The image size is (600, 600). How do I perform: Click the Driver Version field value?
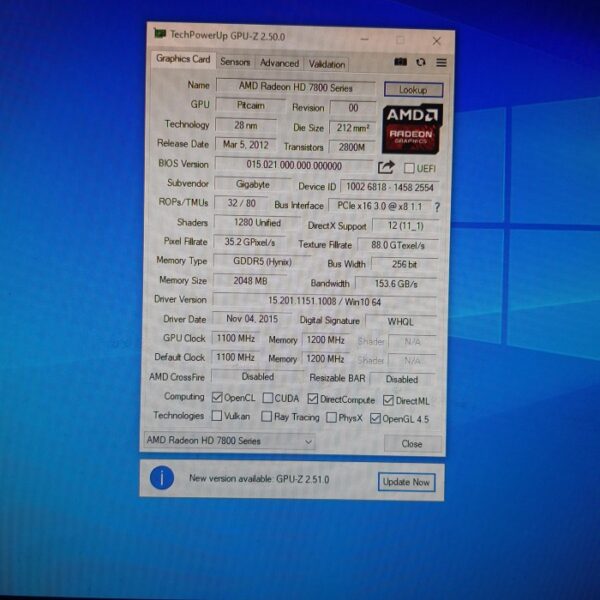(x=324, y=302)
